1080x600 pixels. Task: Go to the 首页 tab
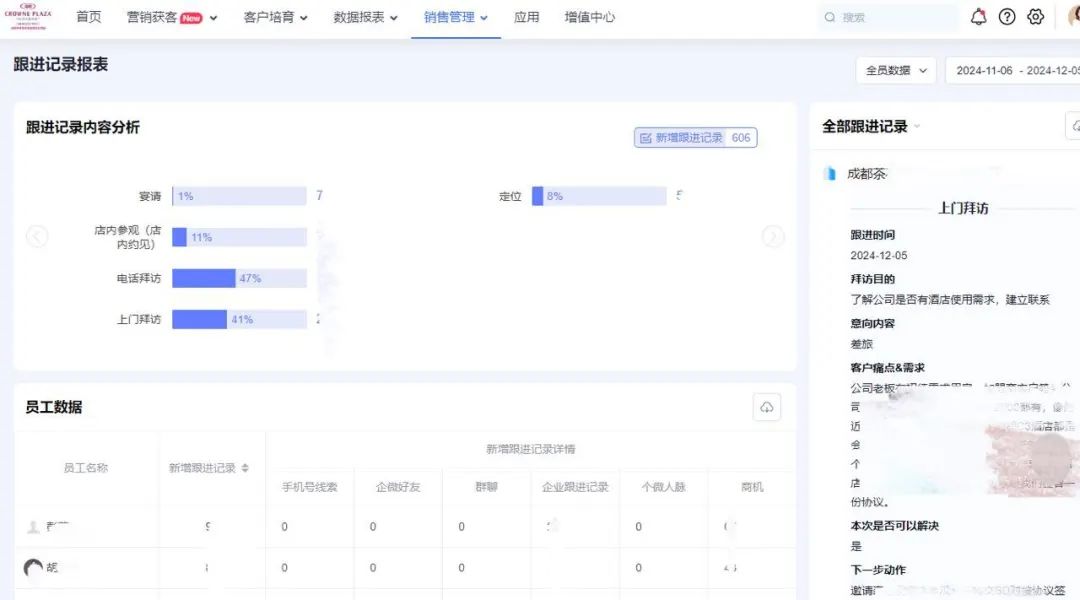[x=89, y=17]
